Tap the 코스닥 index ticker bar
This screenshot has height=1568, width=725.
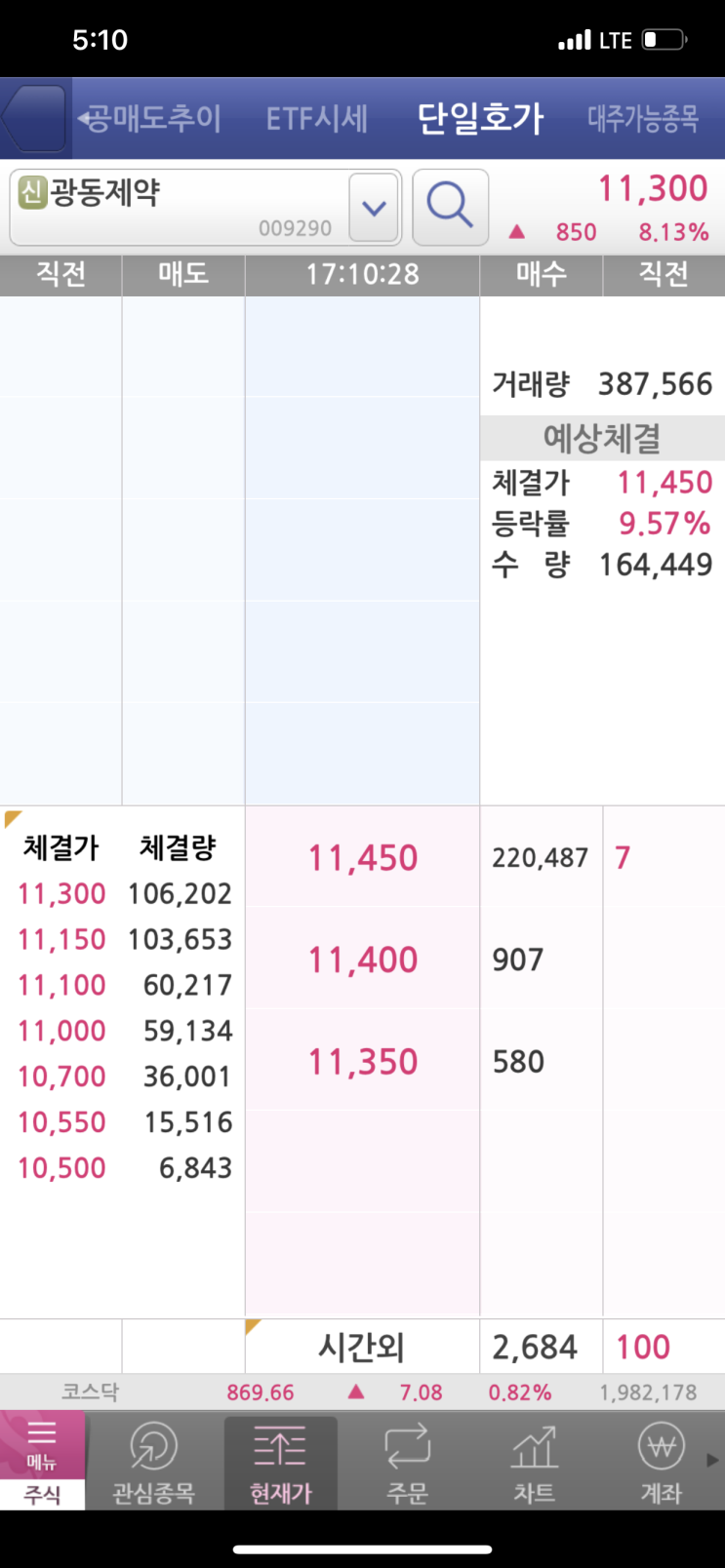pyautogui.click(x=362, y=1392)
